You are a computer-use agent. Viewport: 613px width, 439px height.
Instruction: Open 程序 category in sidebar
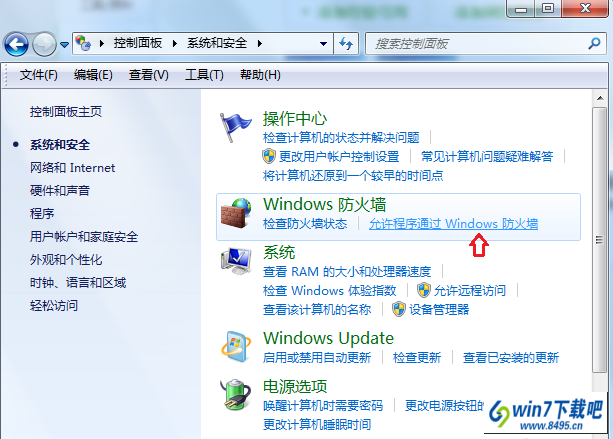pos(42,214)
